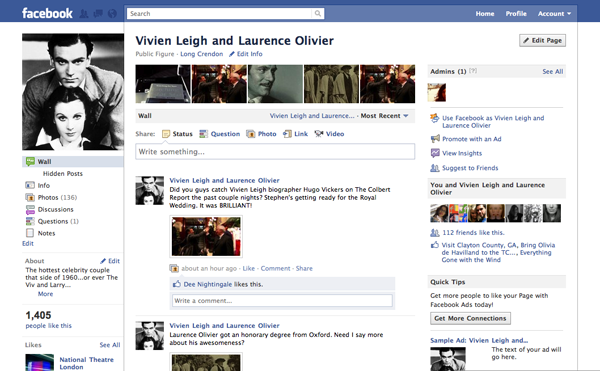Screen dimensions: 600x371
Task: Open the Most Recent filter dropdown
Action: coord(384,116)
